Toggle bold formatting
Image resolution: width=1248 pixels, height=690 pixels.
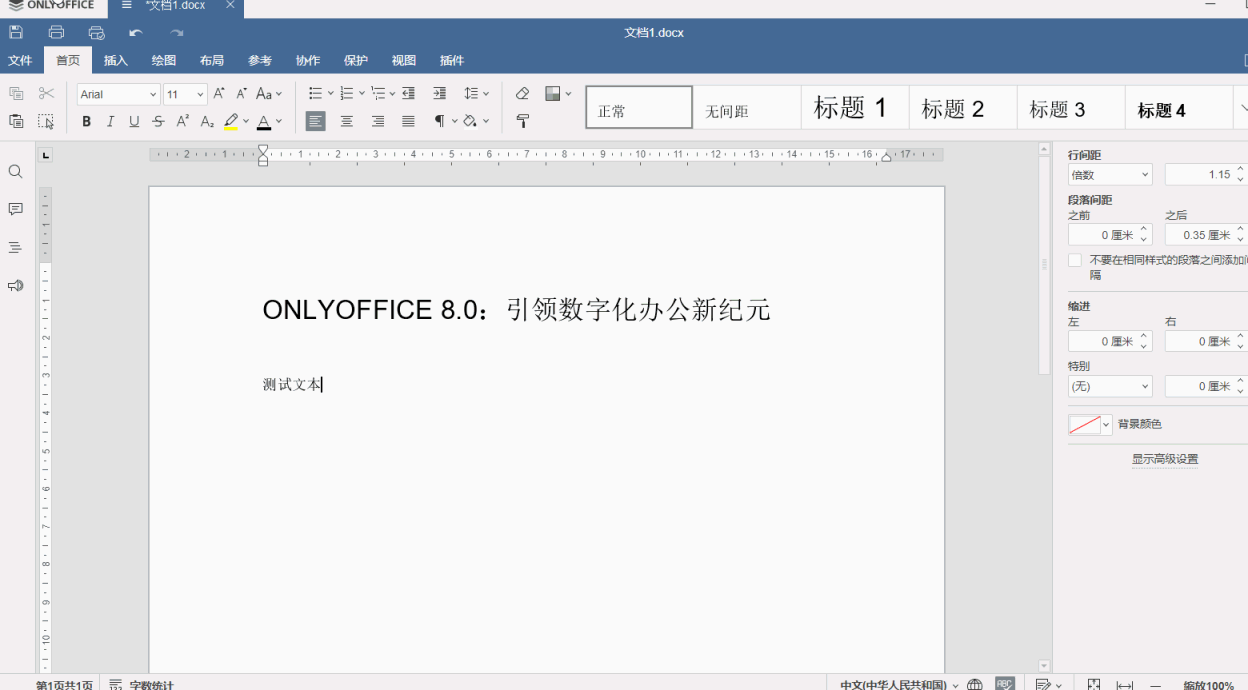tap(86, 121)
